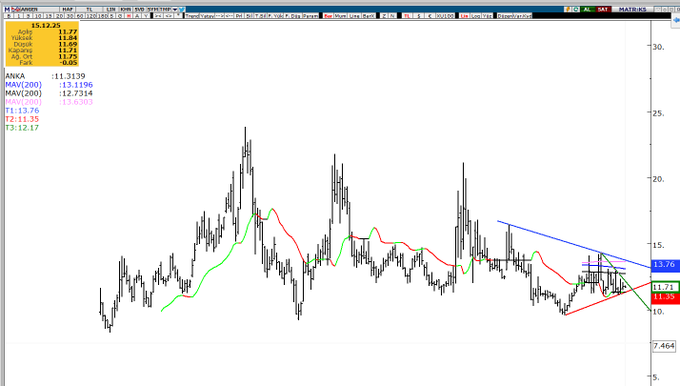Select the 180 minute period button
The height and width of the screenshot is (386, 680).
point(103,16)
